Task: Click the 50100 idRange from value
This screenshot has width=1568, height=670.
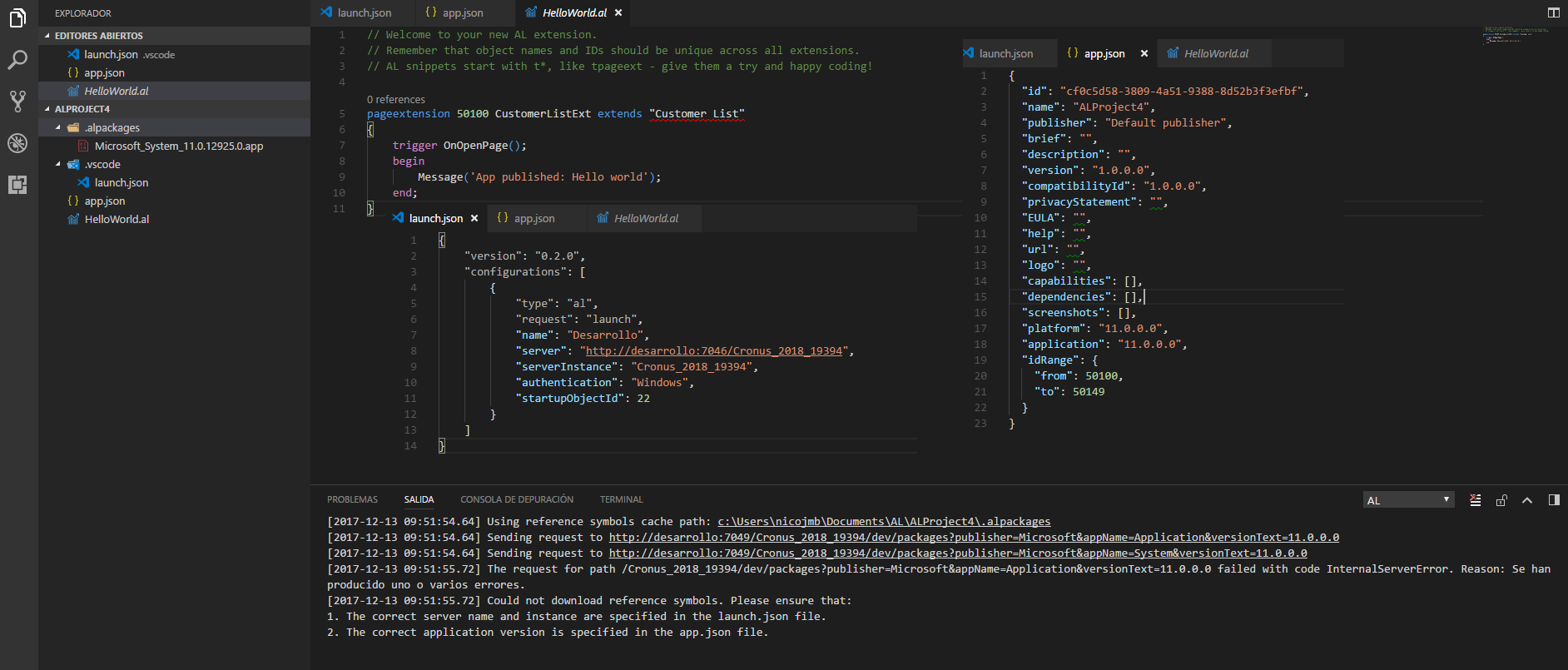Action: [1102, 376]
